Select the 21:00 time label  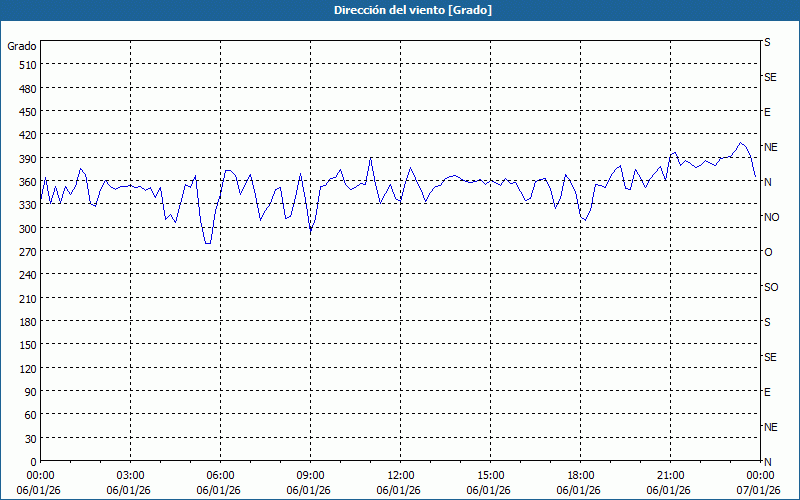point(670,475)
